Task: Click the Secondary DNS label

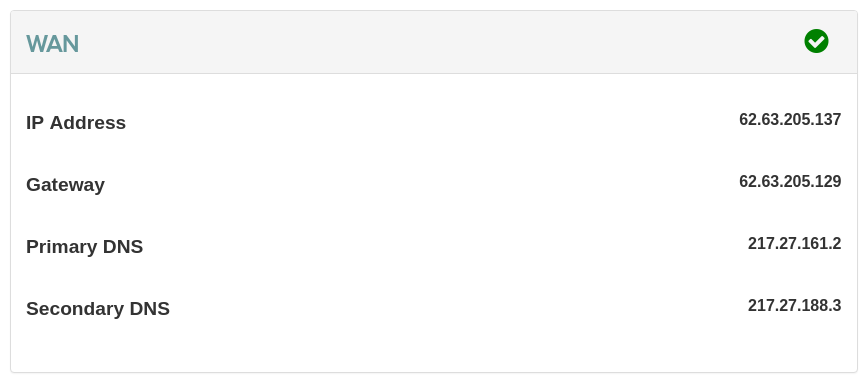Action: click(98, 308)
